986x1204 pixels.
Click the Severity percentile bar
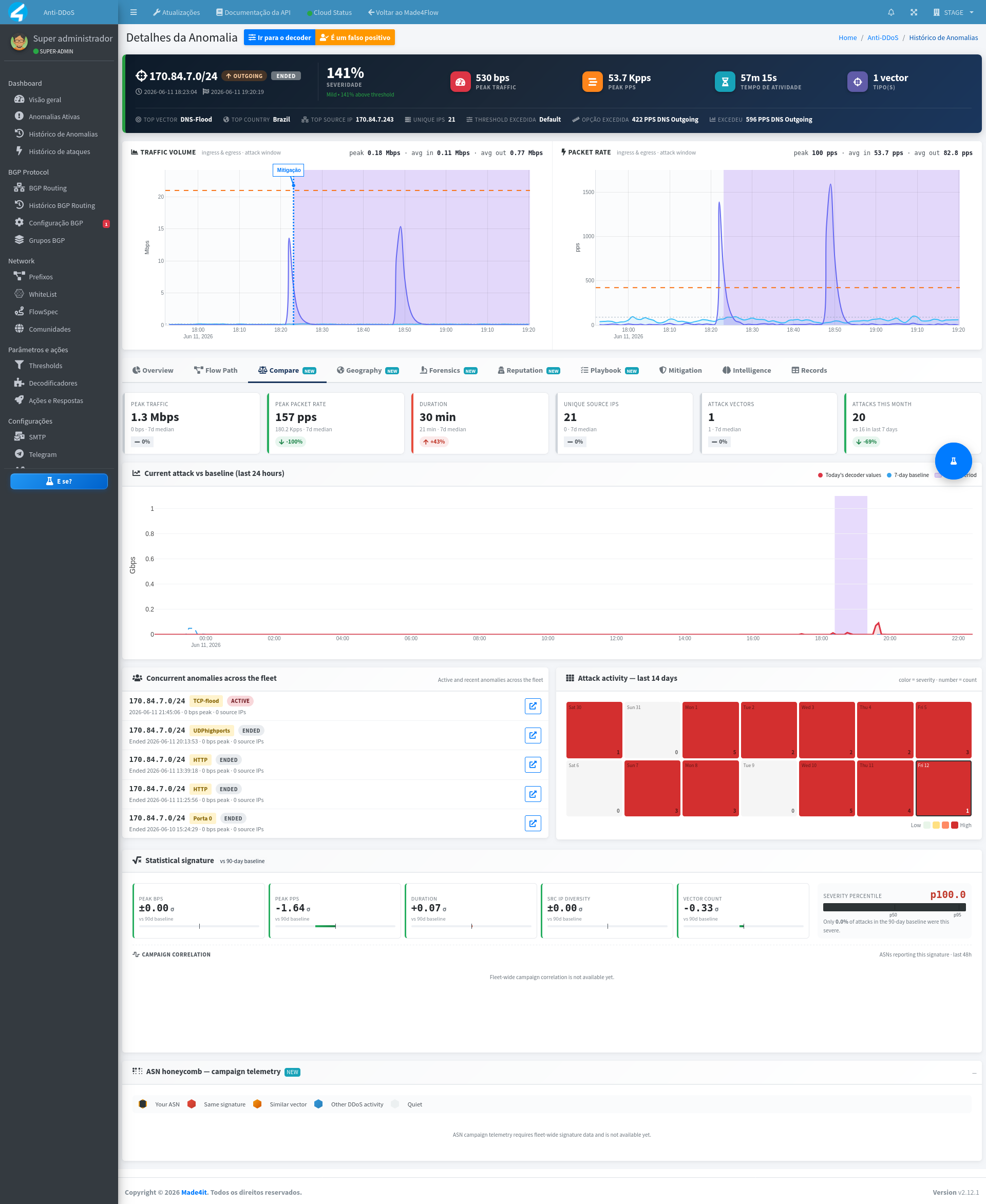point(894,907)
